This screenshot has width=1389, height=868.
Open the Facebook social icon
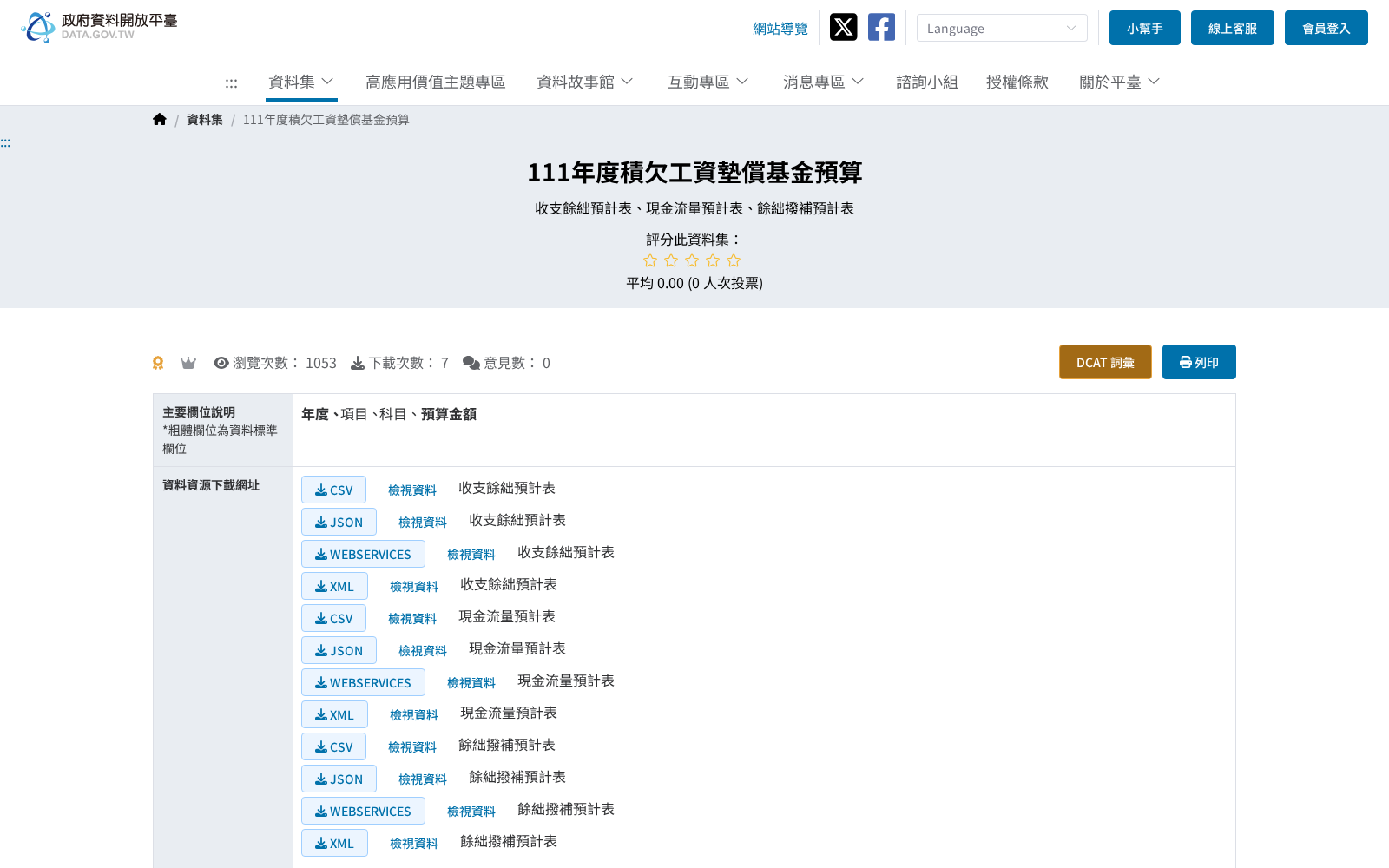881,27
